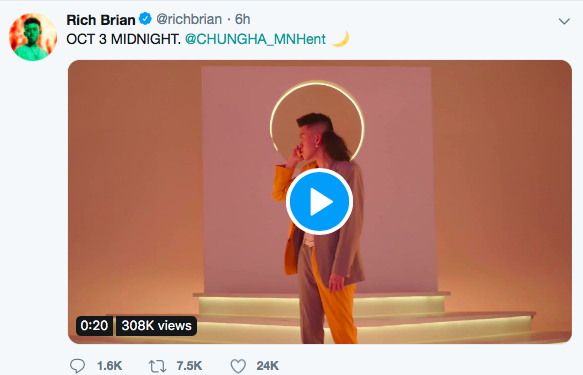
Task: Click the 308K views label
Action: point(157,326)
